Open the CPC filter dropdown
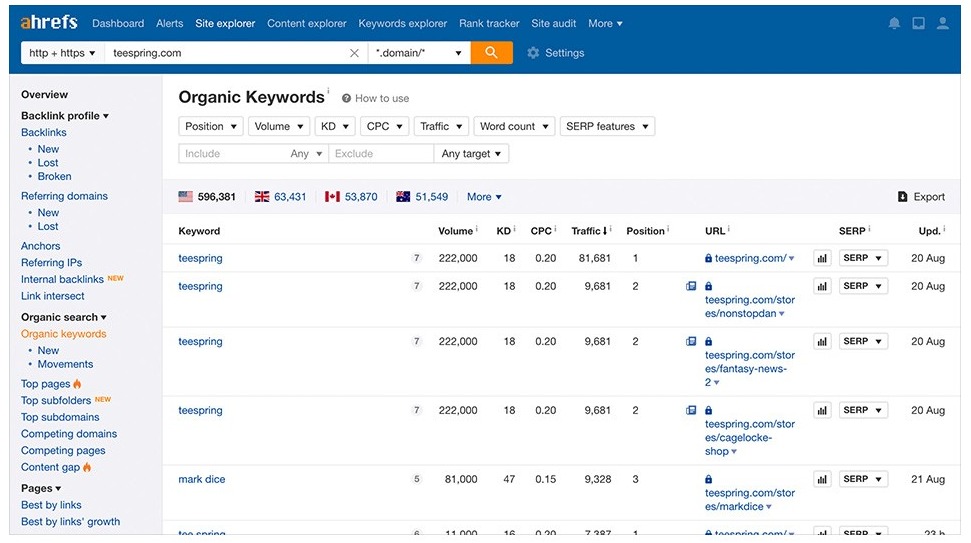971x543 pixels. 385,126
